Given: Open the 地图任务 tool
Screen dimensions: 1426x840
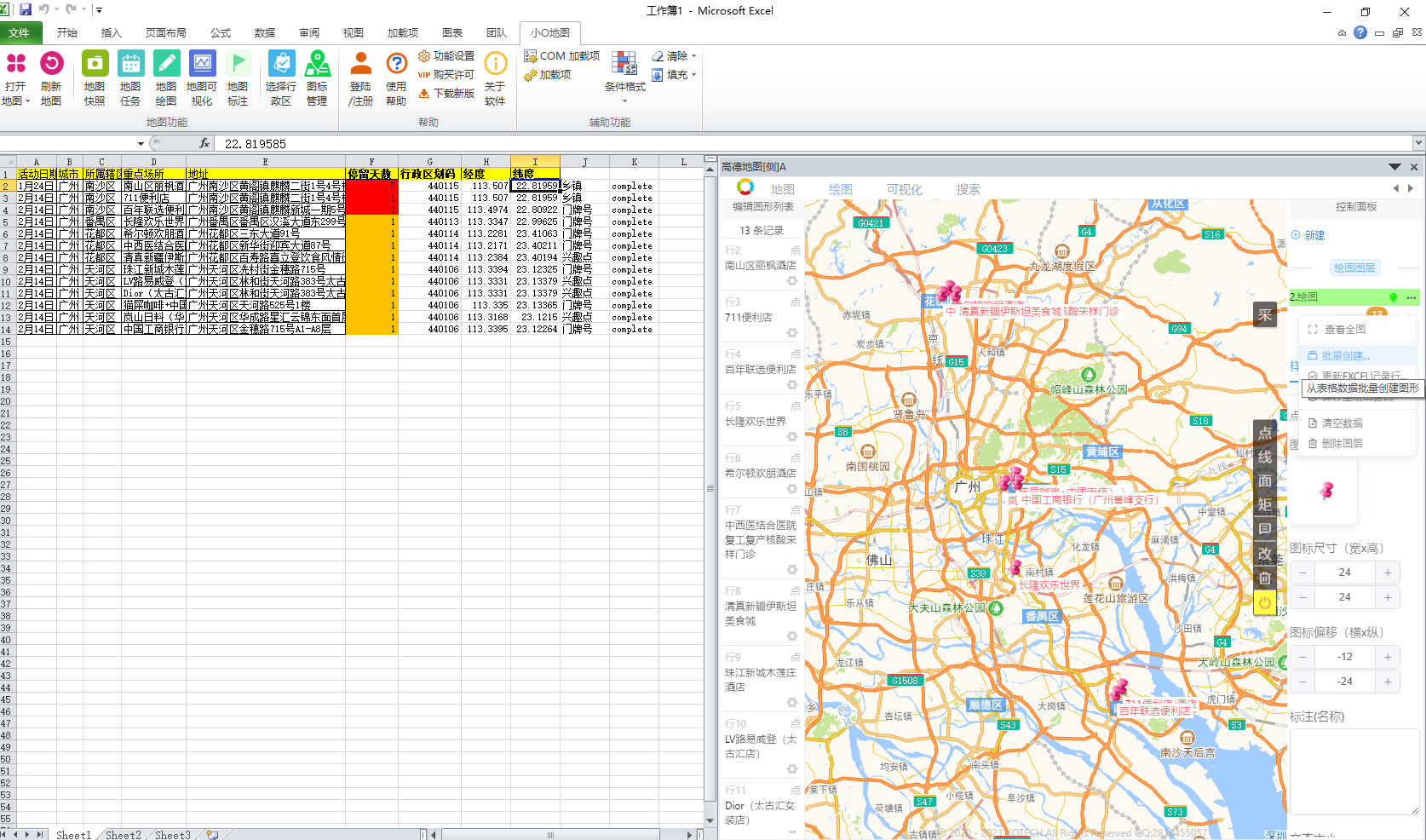Looking at the screenshot, I should pyautogui.click(x=130, y=78).
